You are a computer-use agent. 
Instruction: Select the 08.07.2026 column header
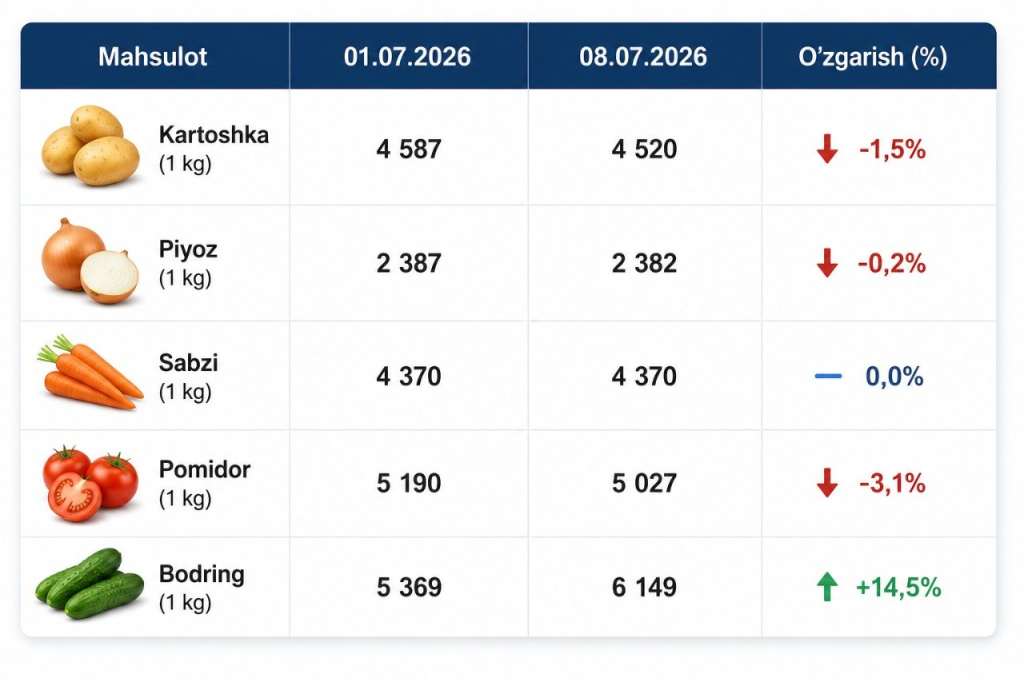coord(644,56)
